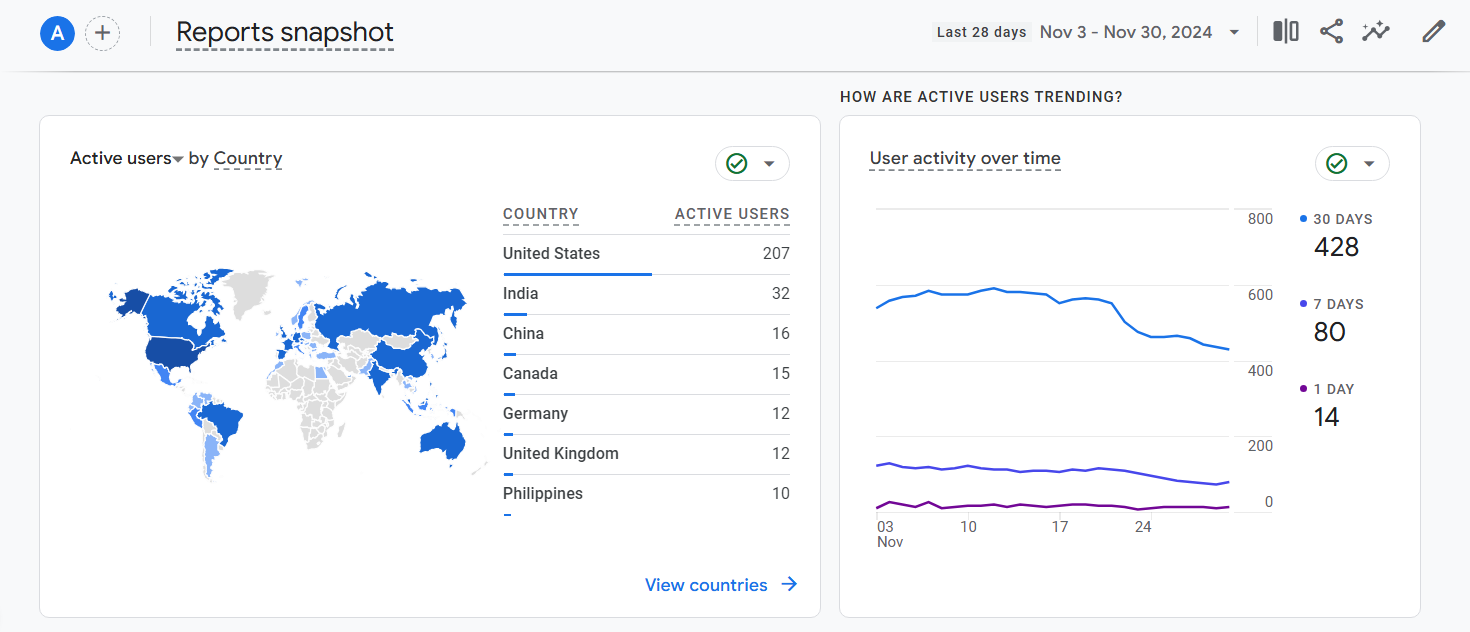
Task: Select the Philippines row
Action: coord(646,494)
